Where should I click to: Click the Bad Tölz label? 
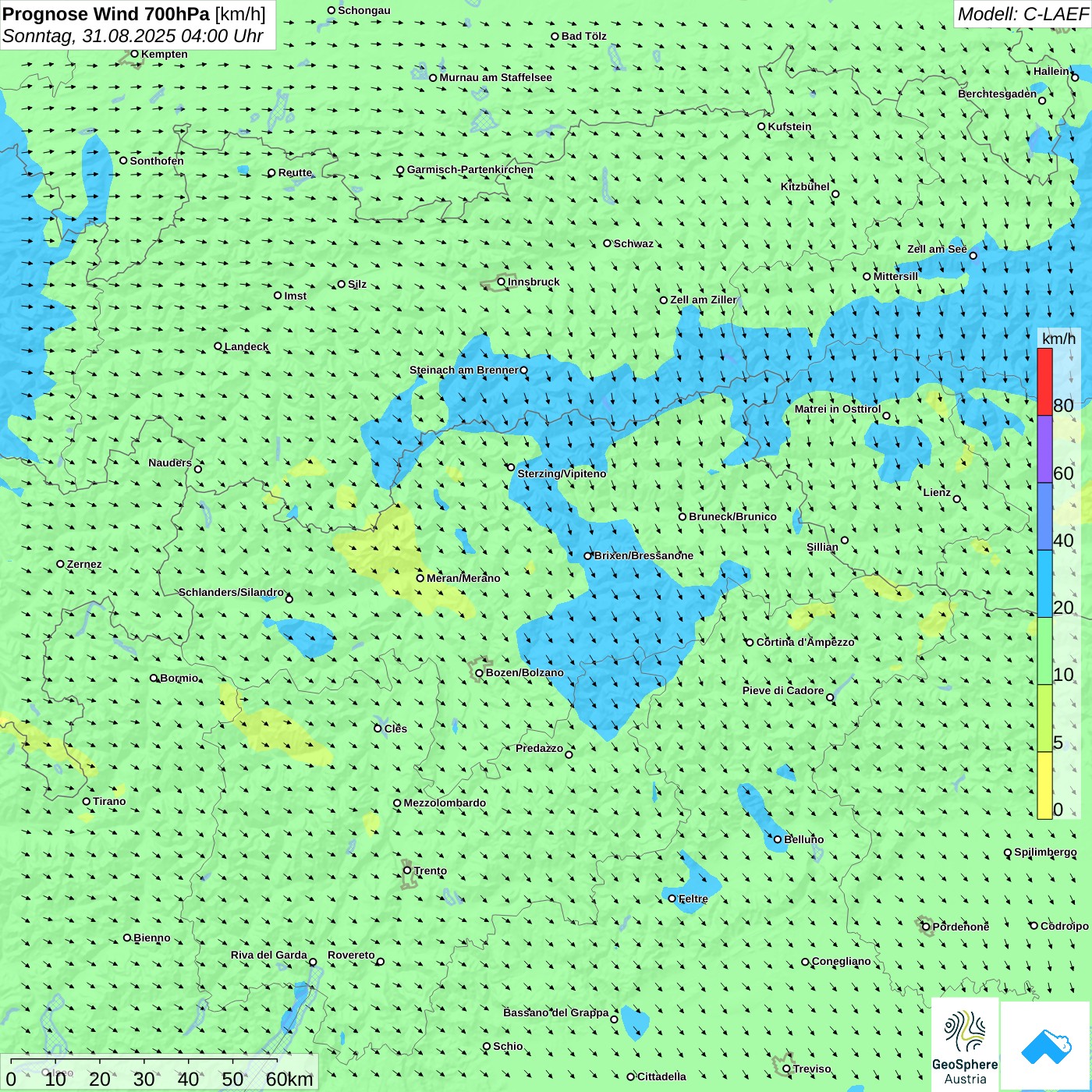583,36
